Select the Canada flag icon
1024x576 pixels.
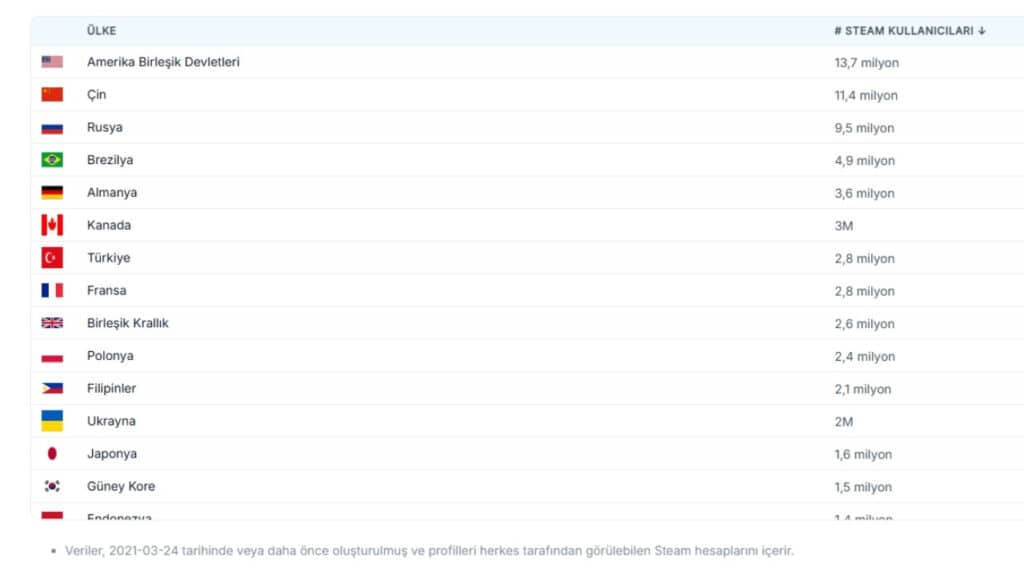tap(52, 225)
